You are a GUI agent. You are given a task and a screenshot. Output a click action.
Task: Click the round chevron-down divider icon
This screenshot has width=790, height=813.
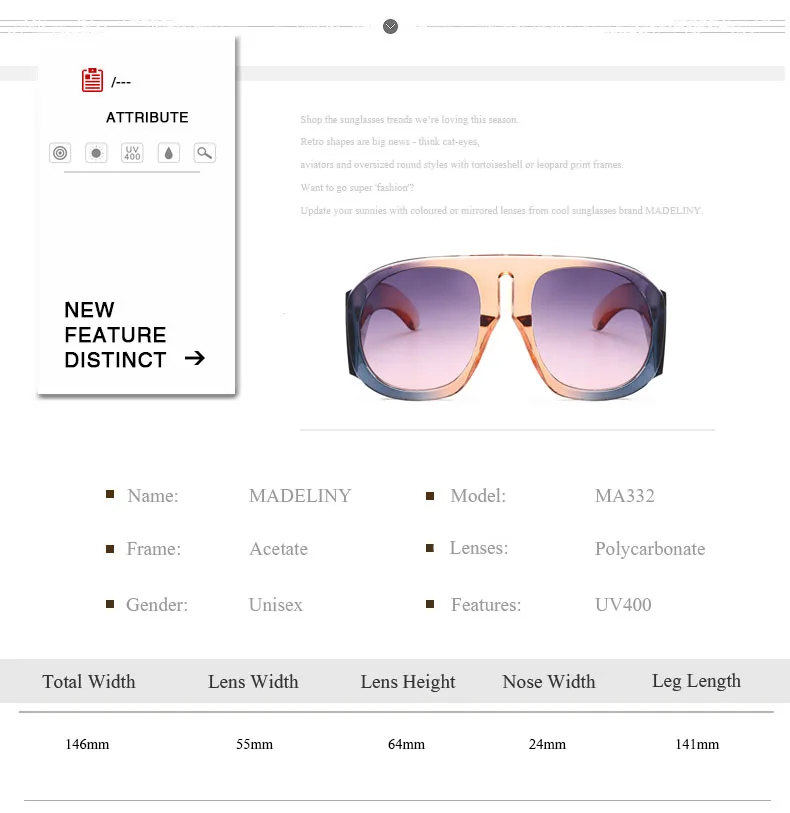[390, 26]
